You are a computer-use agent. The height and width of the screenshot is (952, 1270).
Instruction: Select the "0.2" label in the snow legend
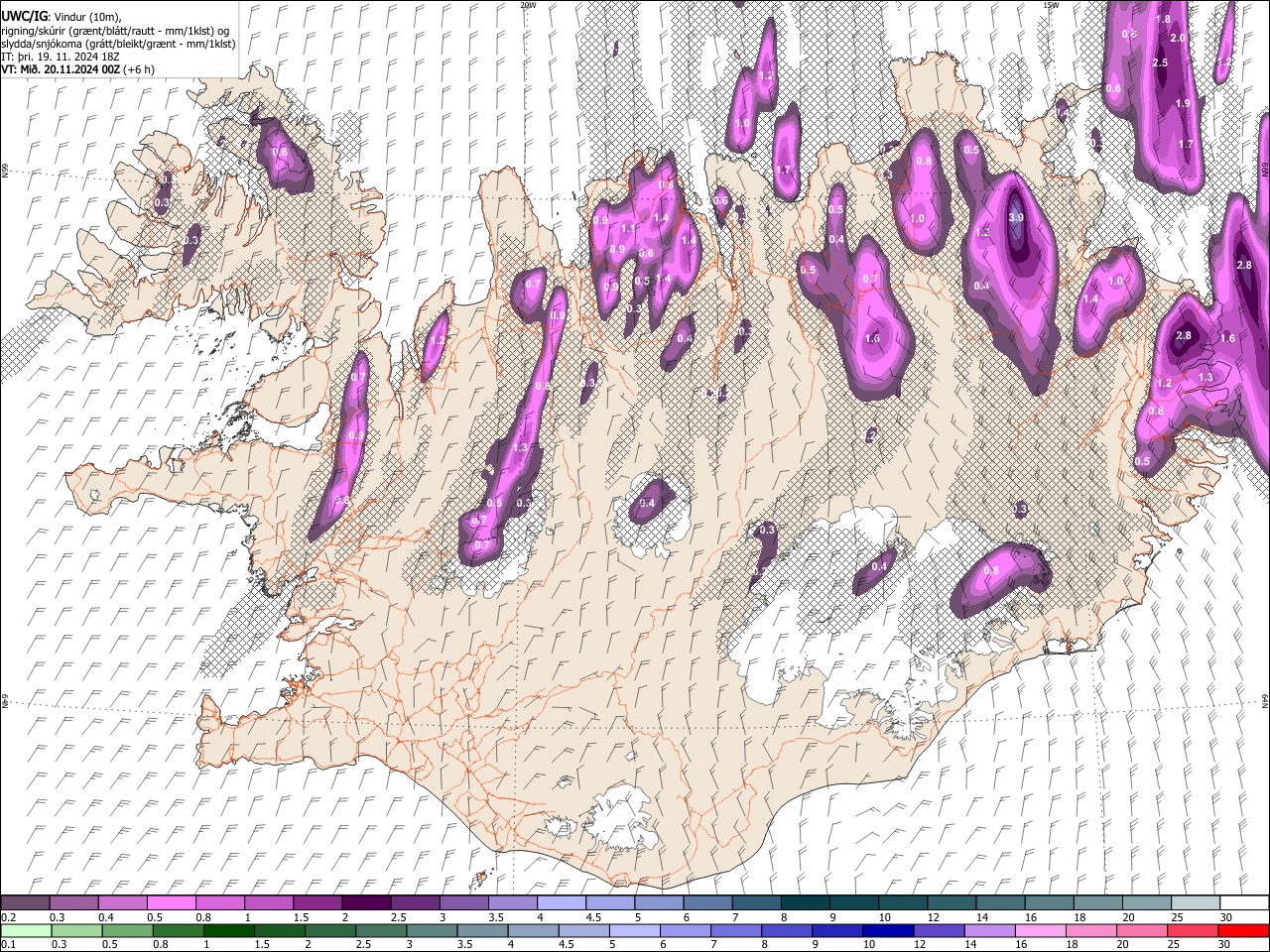(x=8, y=917)
